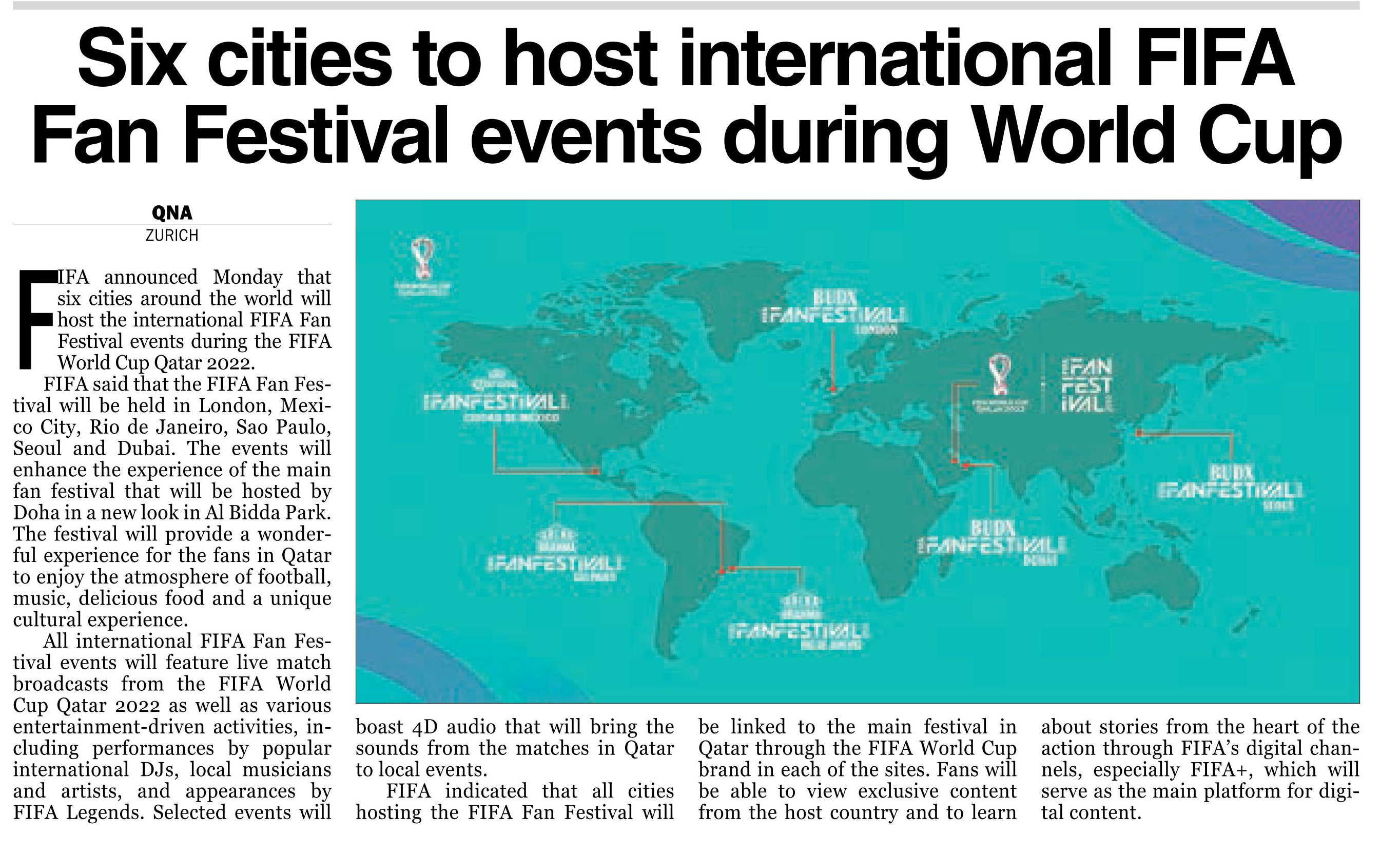Click the Seoul Fan Festival label
This screenshot has width=1400, height=854.
(1231, 488)
